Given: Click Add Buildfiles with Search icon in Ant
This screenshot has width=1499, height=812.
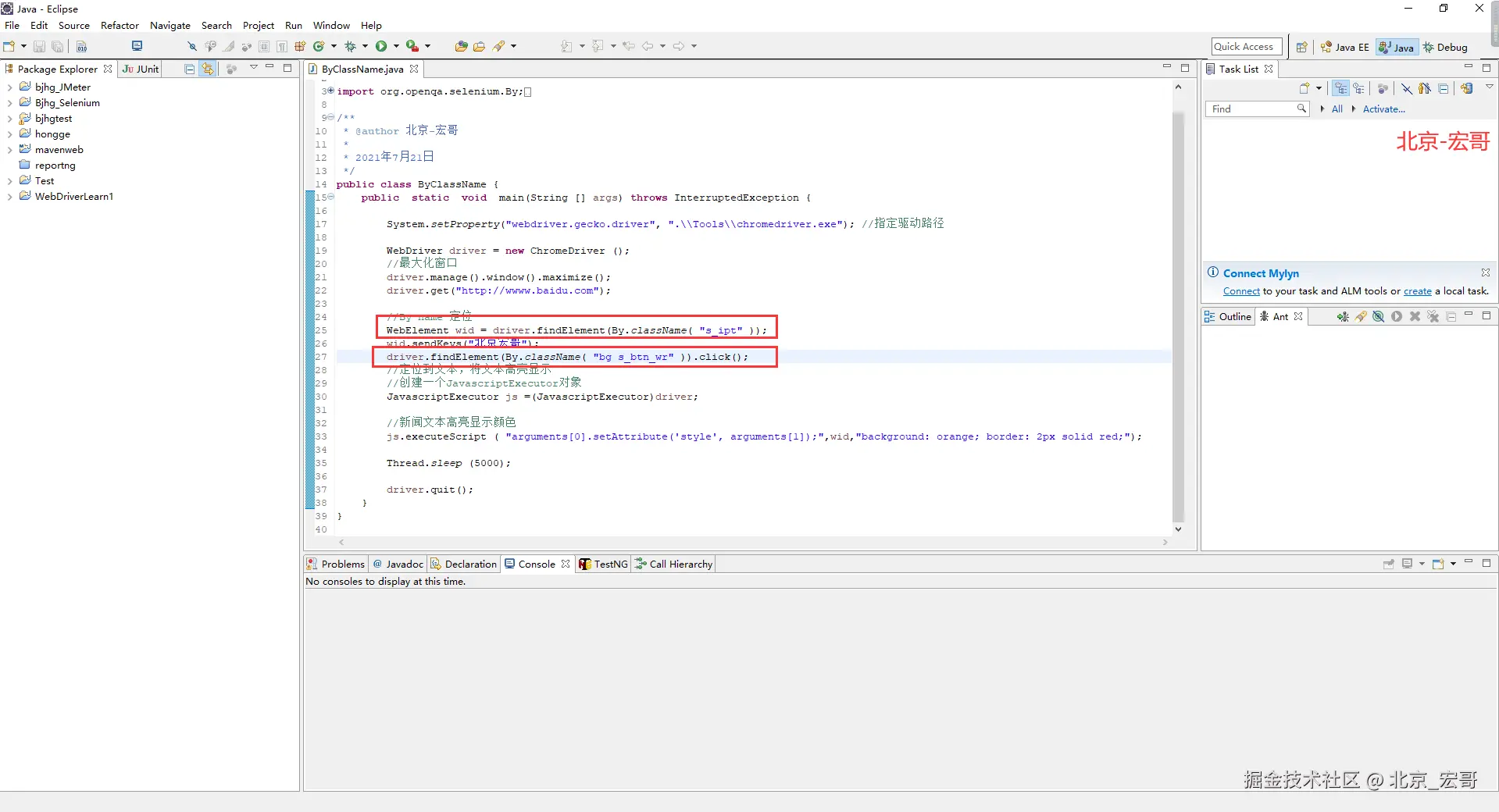Looking at the screenshot, I should (1361, 316).
